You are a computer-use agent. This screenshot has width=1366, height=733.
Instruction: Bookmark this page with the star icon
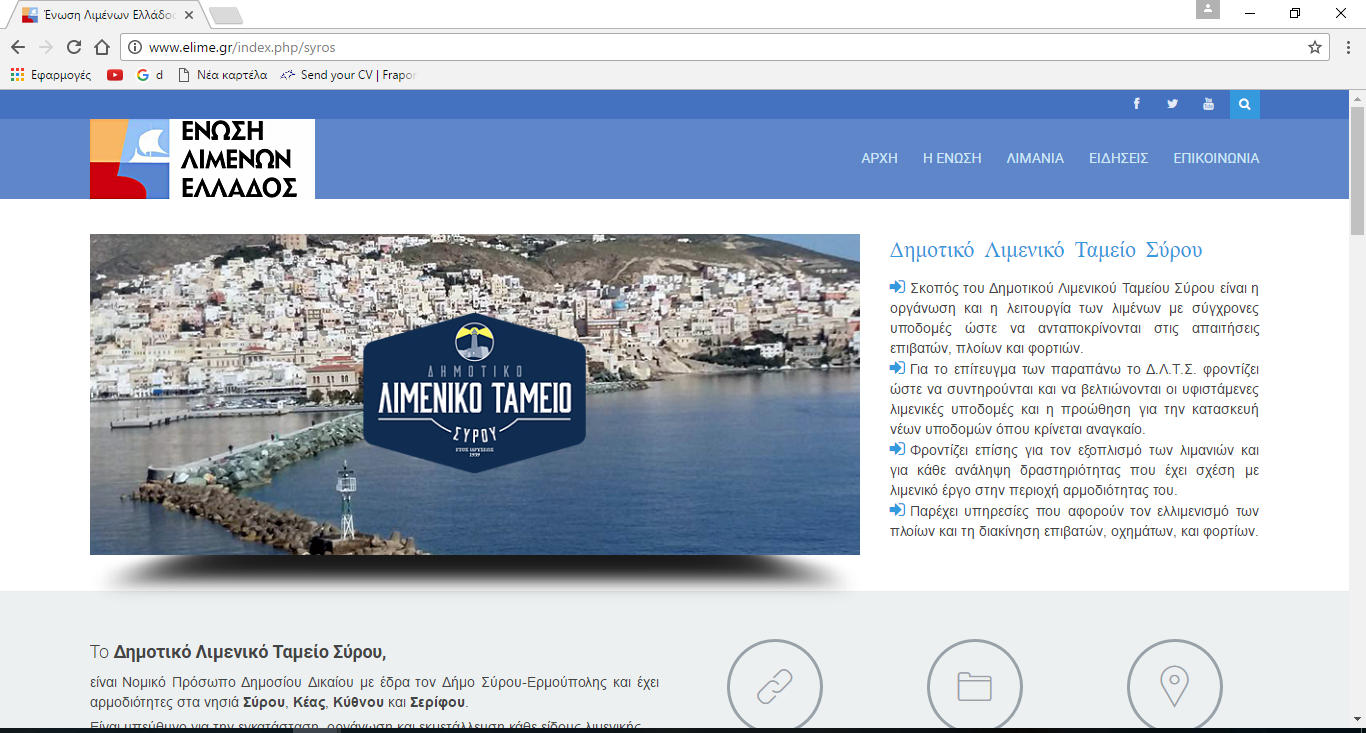(1314, 47)
